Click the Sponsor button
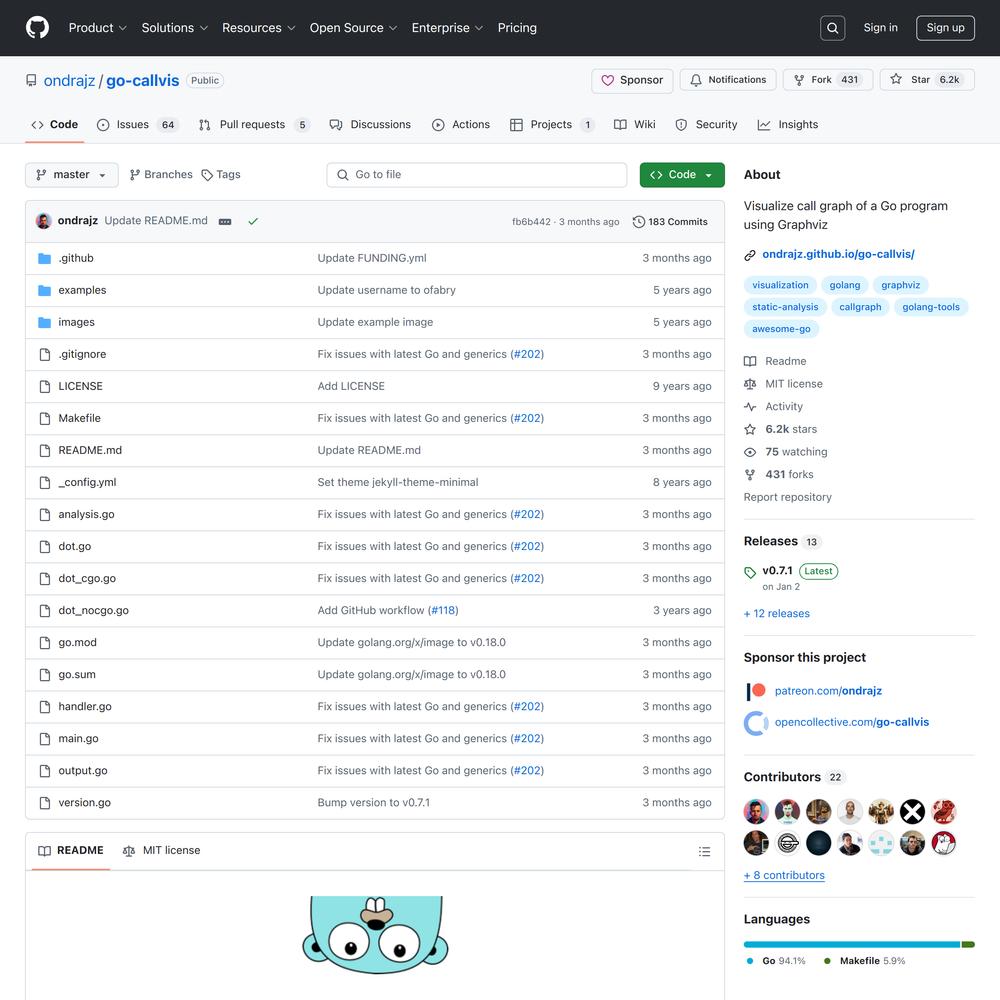This screenshot has height=1000, width=1000. point(632,80)
